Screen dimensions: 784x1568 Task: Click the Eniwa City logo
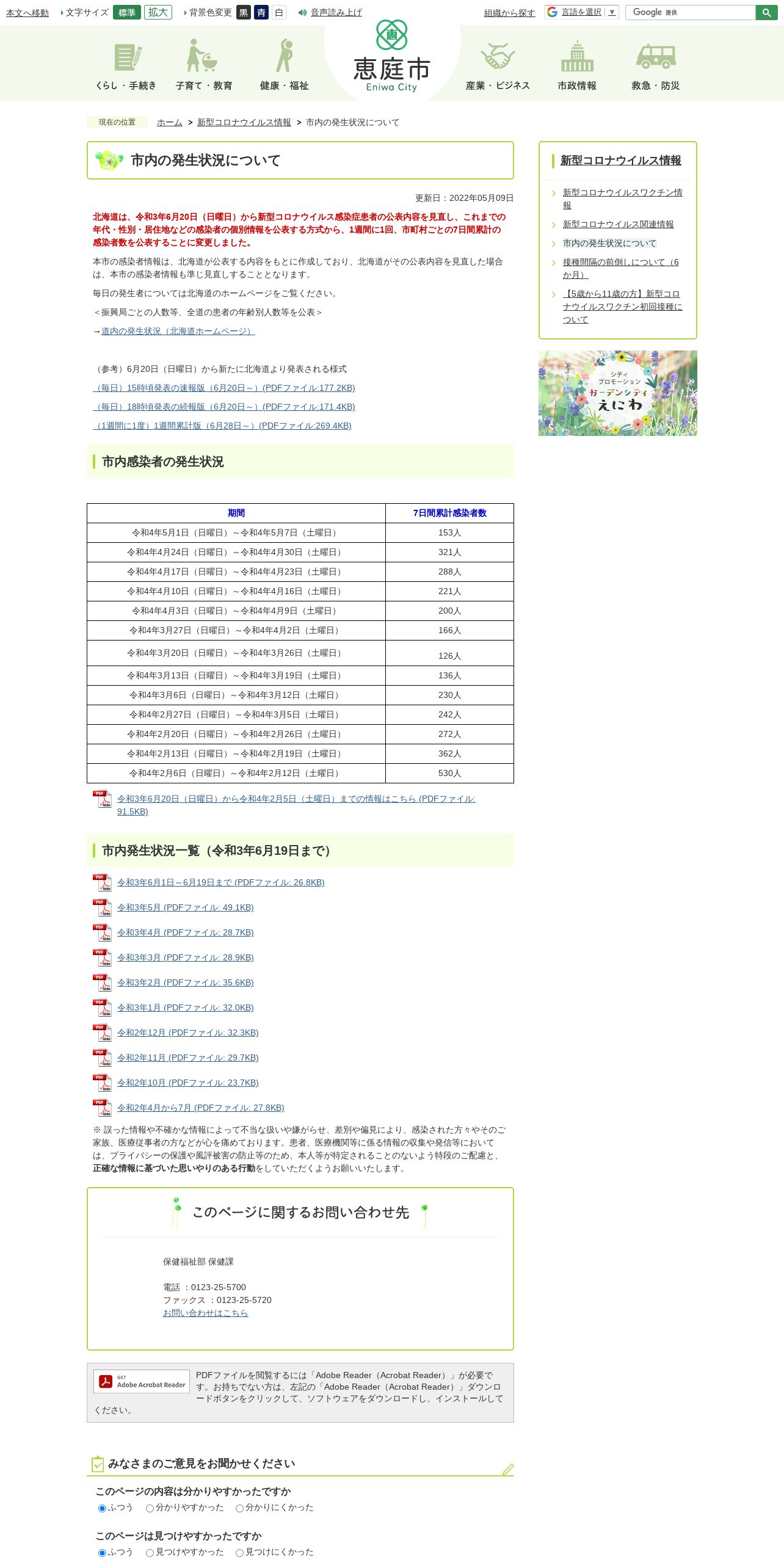pos(392,56)
